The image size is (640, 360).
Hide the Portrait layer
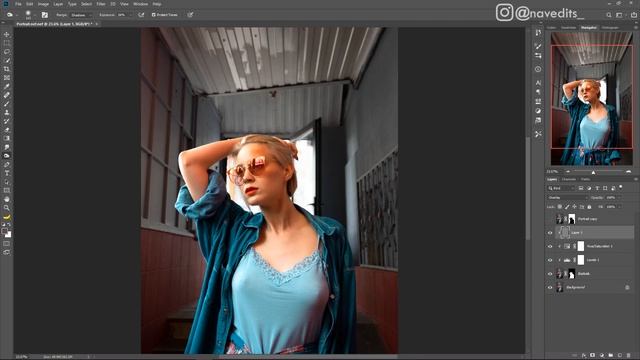[x=550, y=274]
